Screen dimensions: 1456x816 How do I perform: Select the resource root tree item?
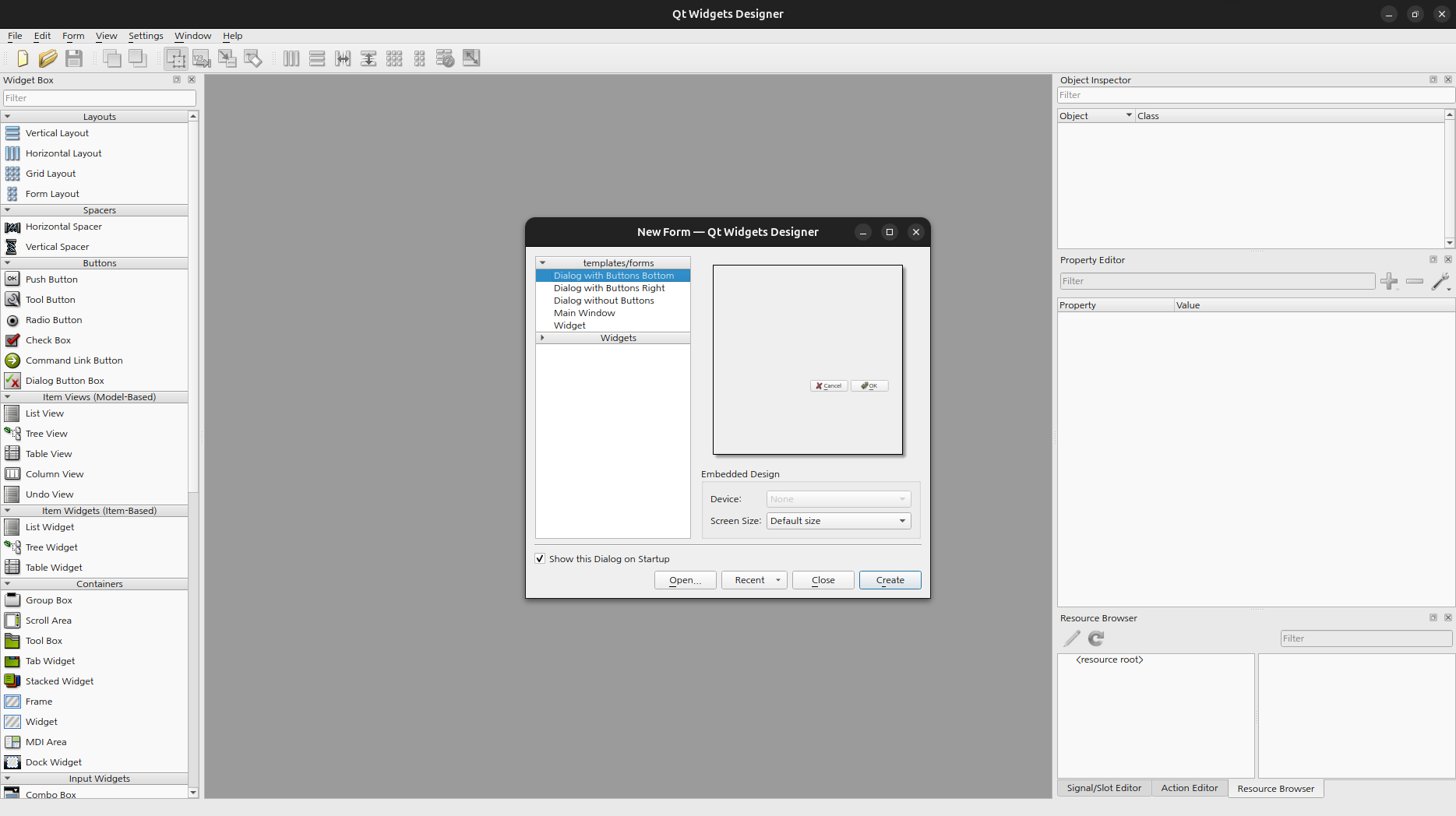pyautogui.click(x=1109, y=659)
